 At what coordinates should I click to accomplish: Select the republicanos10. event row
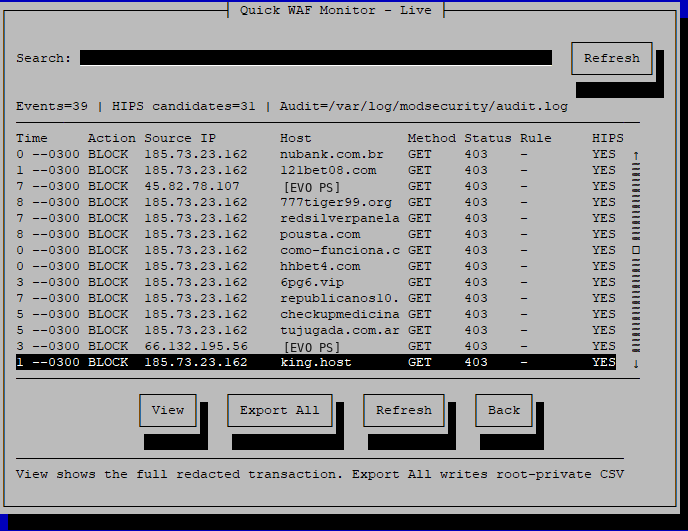click(316, 298)
